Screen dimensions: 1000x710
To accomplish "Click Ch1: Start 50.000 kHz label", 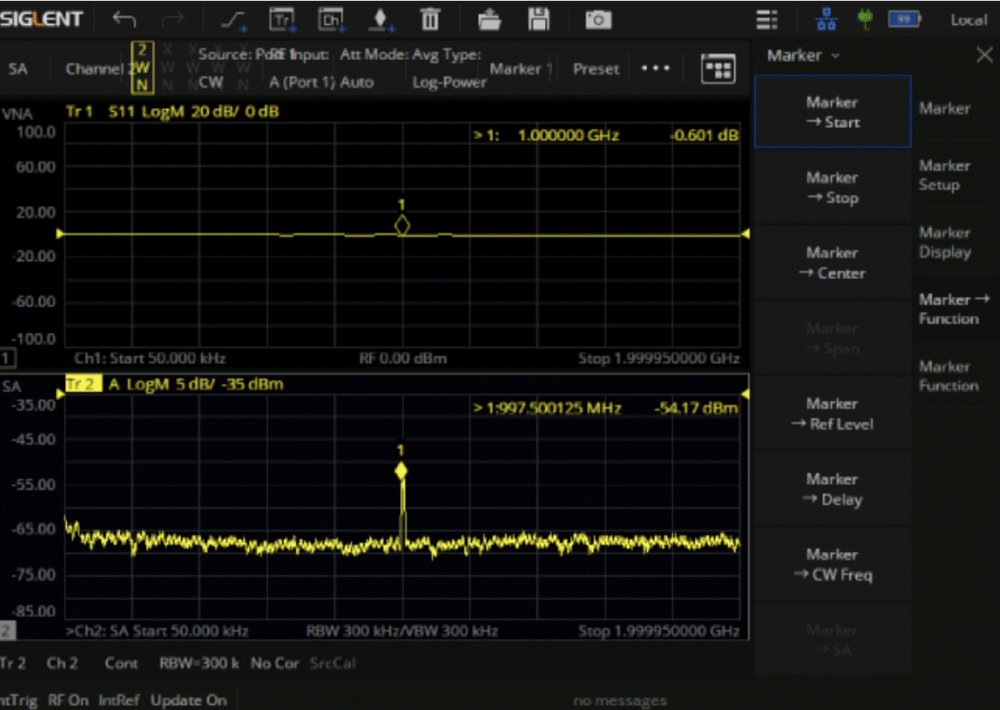I will coord(150,359).
